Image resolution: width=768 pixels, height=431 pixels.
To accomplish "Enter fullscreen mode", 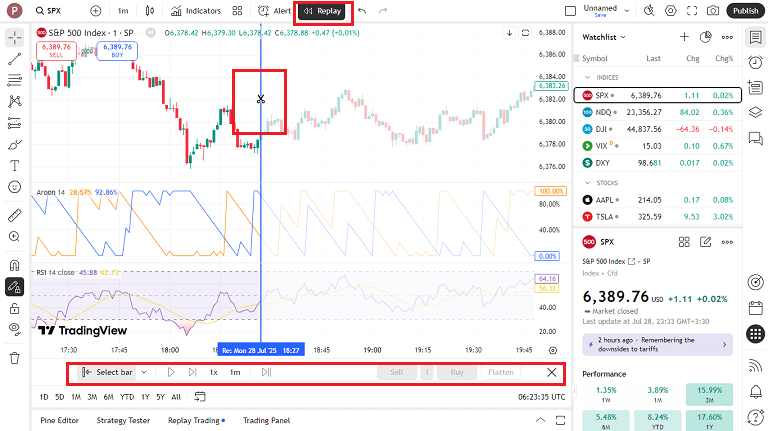I will pyautogui.click(x=692, y=11).
